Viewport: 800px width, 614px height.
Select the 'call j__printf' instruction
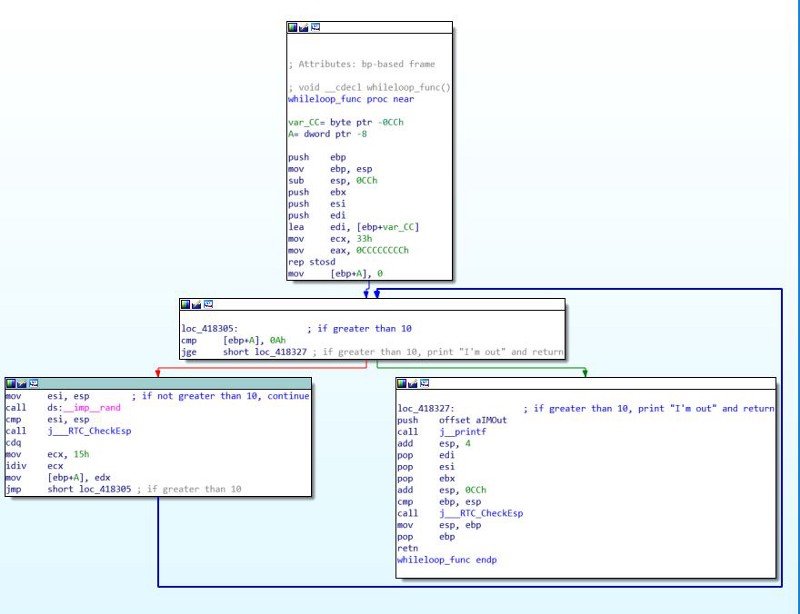442,432
